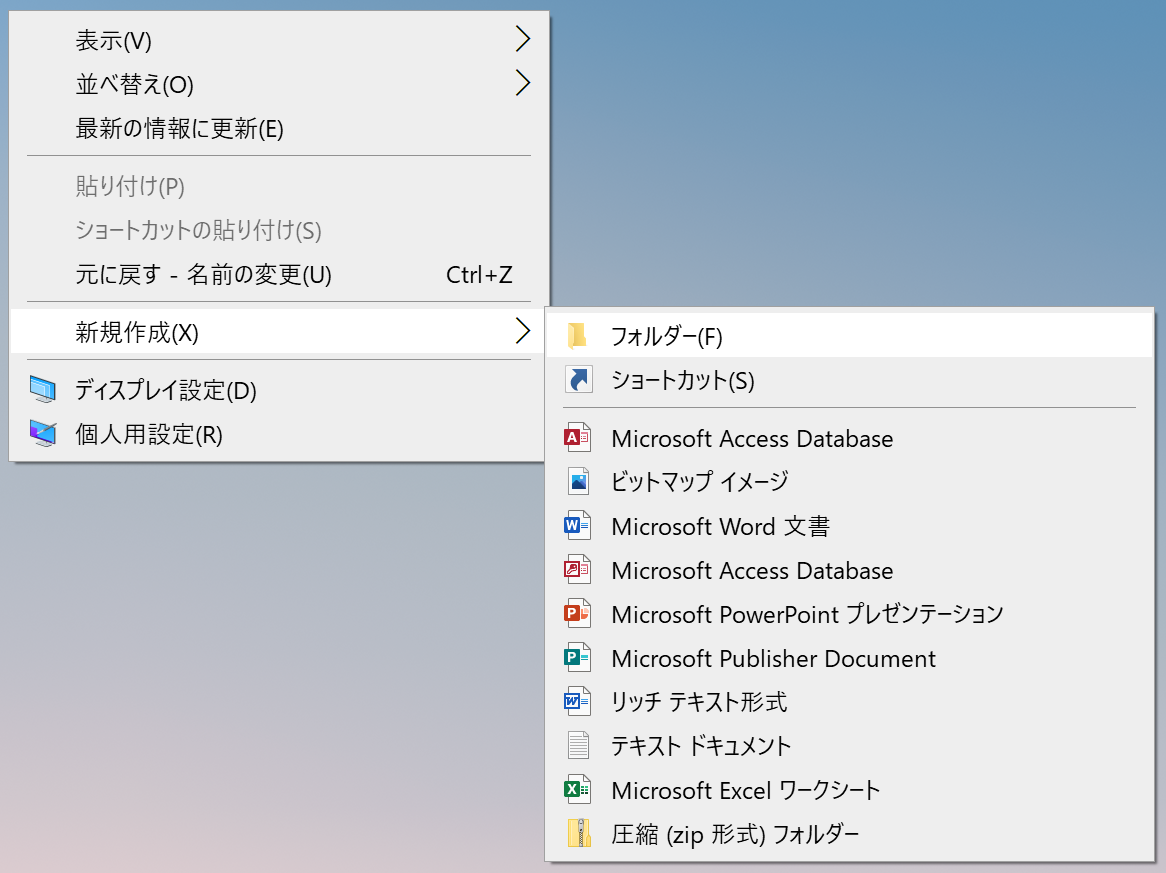1166x873 pixels.
Task: Create a new ショートカット(S)
Action: click(849, 380)
